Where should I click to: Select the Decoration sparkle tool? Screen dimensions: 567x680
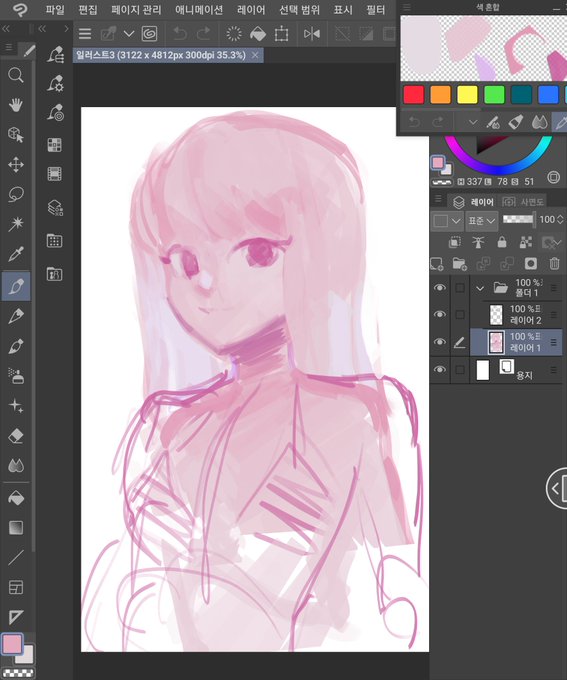[16, 406]
